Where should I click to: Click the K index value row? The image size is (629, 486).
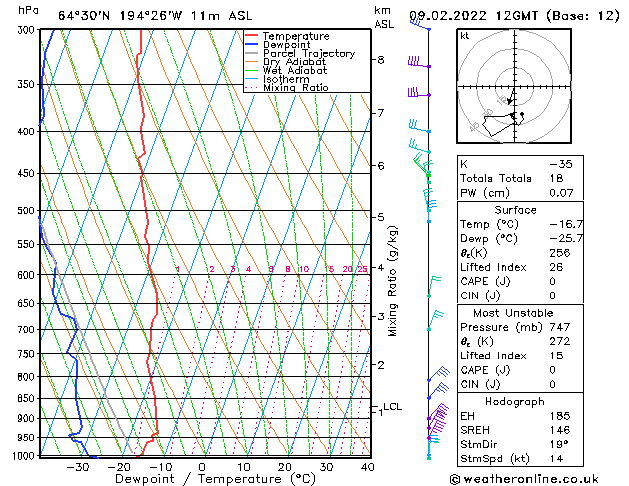point(520,164)
